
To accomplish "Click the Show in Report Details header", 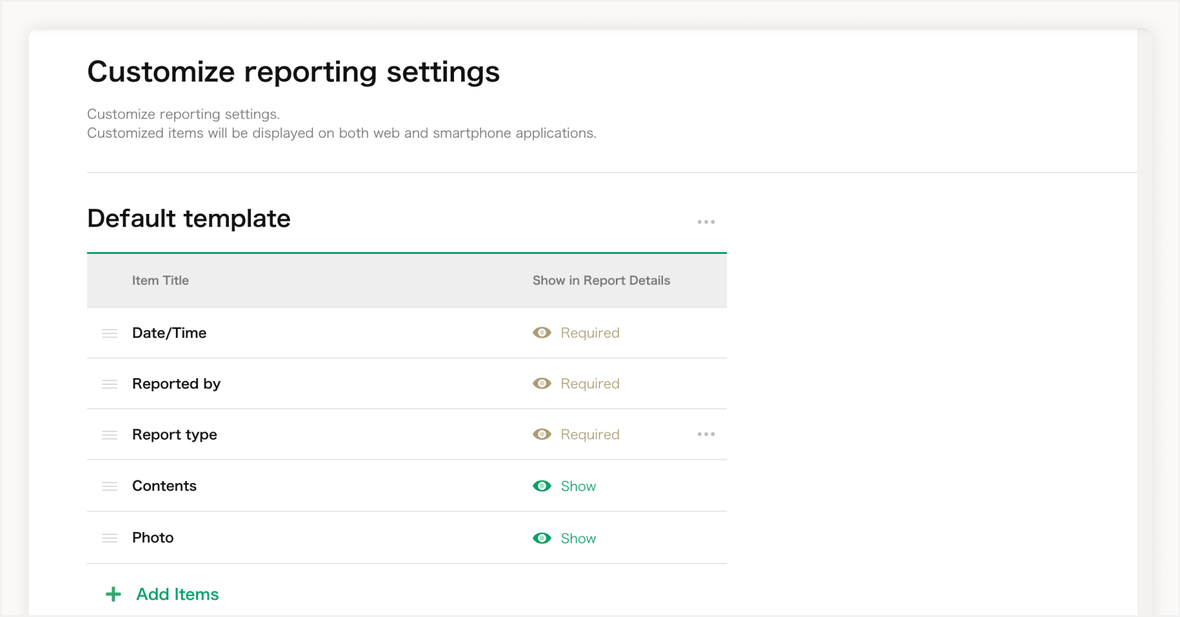I will (601, 281).
